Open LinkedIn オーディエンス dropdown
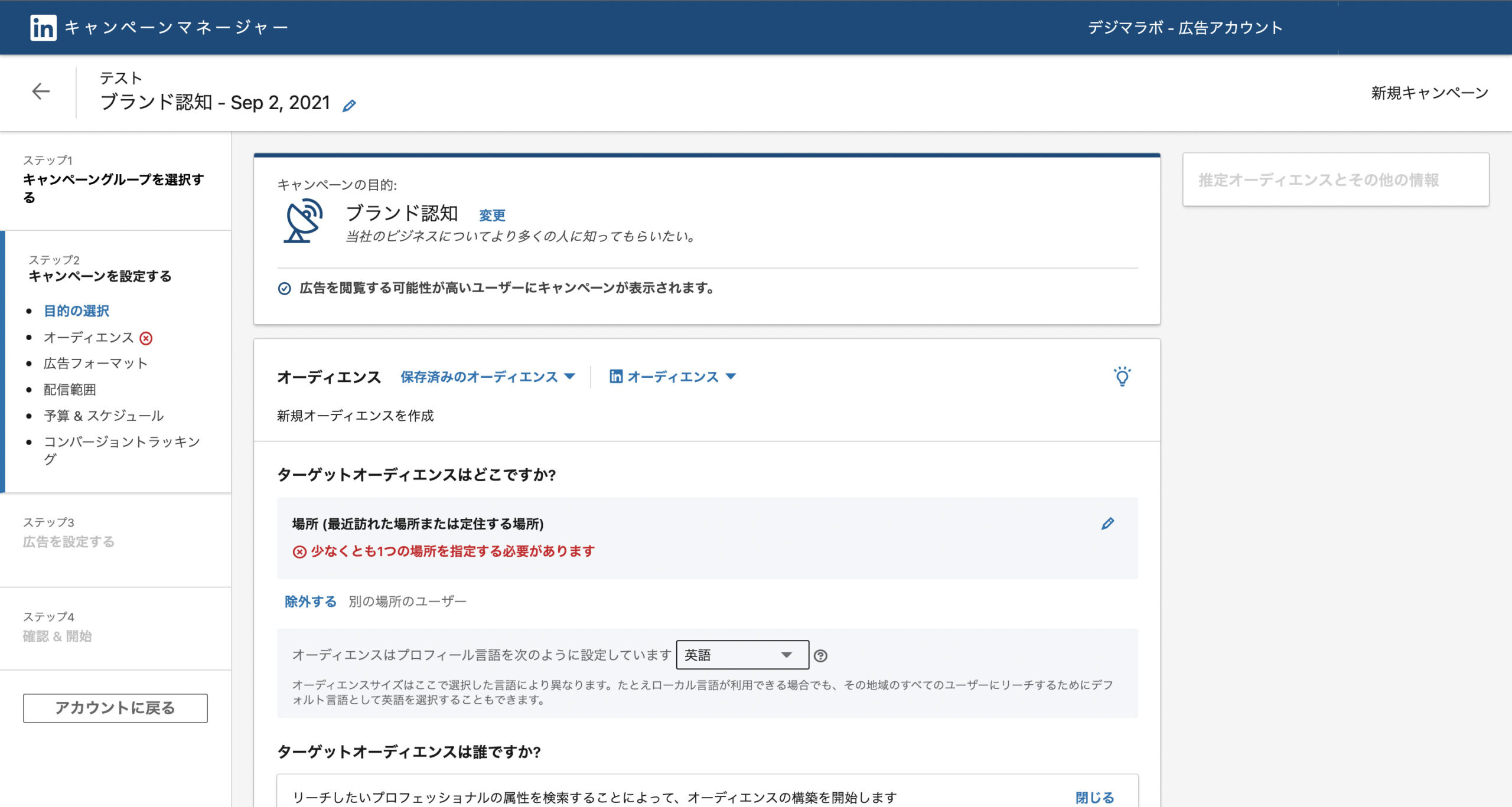Screen dimensions: 1512x807 pos(673,377)
